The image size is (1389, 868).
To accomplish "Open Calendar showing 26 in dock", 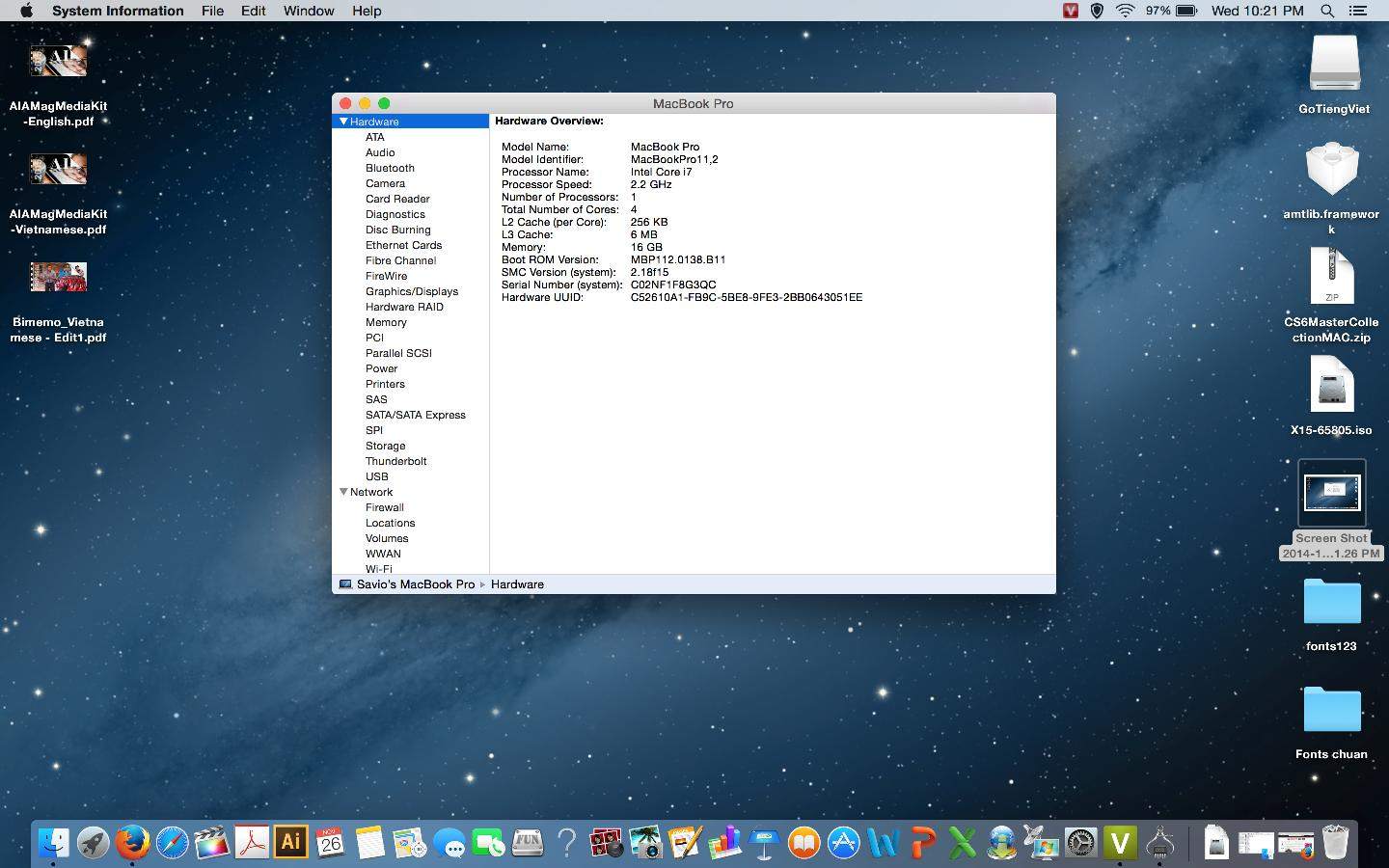I will (331, 843).
